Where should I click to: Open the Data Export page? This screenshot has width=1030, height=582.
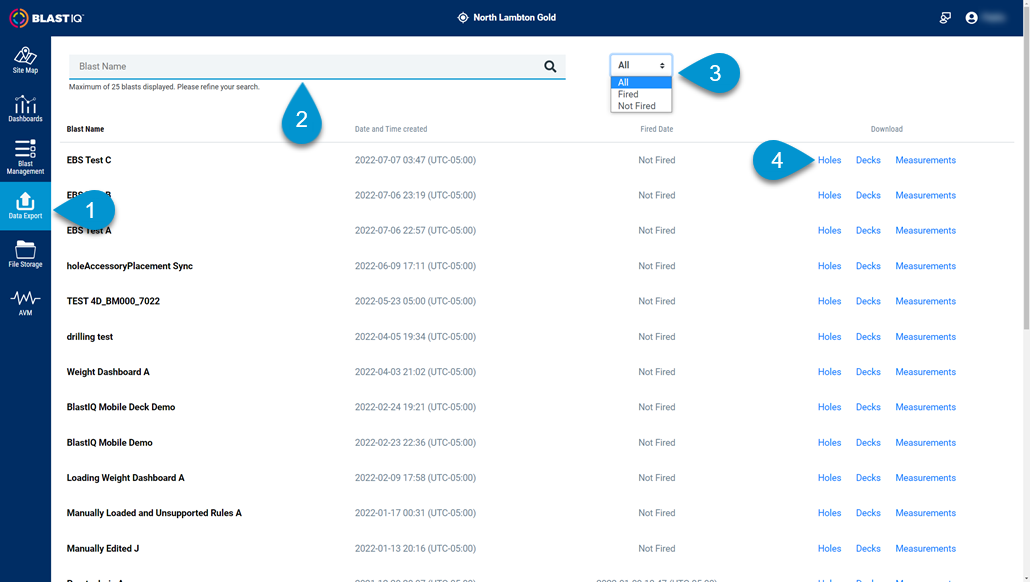(x=25, y=206)
